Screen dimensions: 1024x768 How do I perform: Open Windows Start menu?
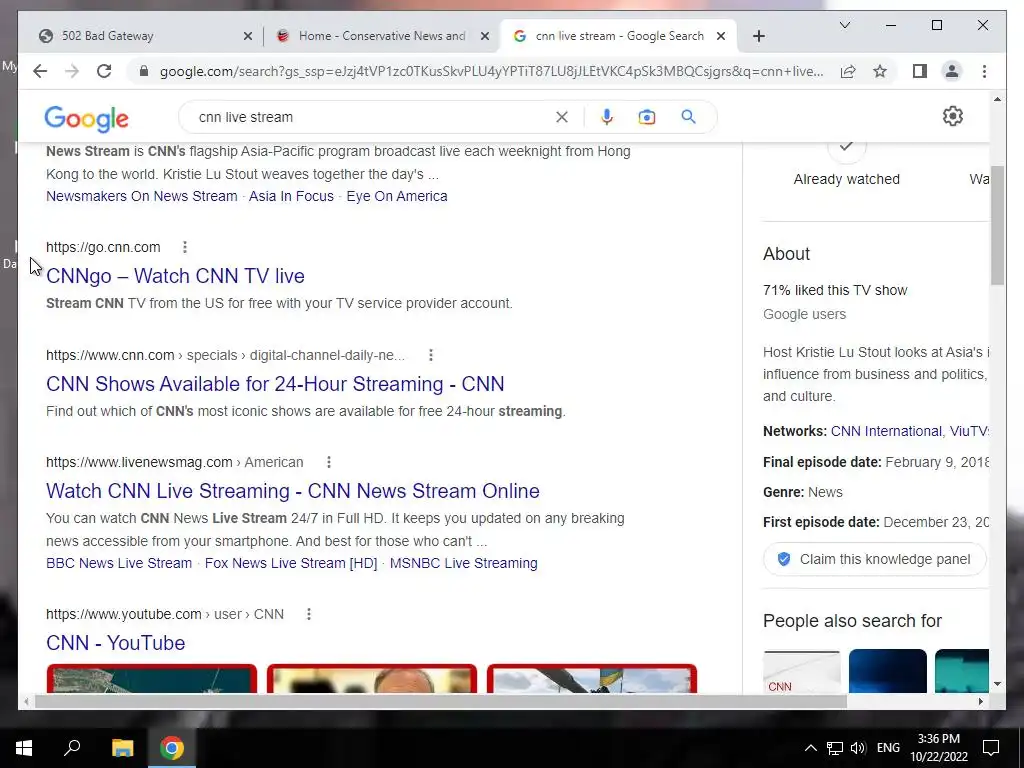(24, 748)
